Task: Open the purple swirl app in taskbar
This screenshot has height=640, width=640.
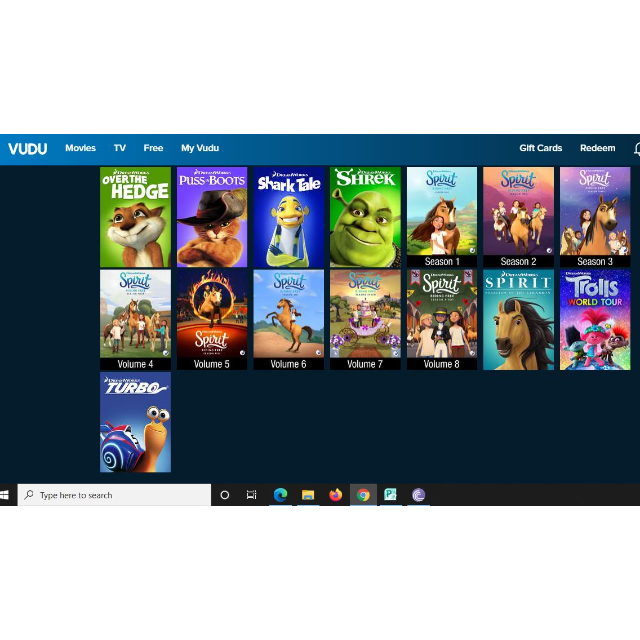Action: pos(418,495)
